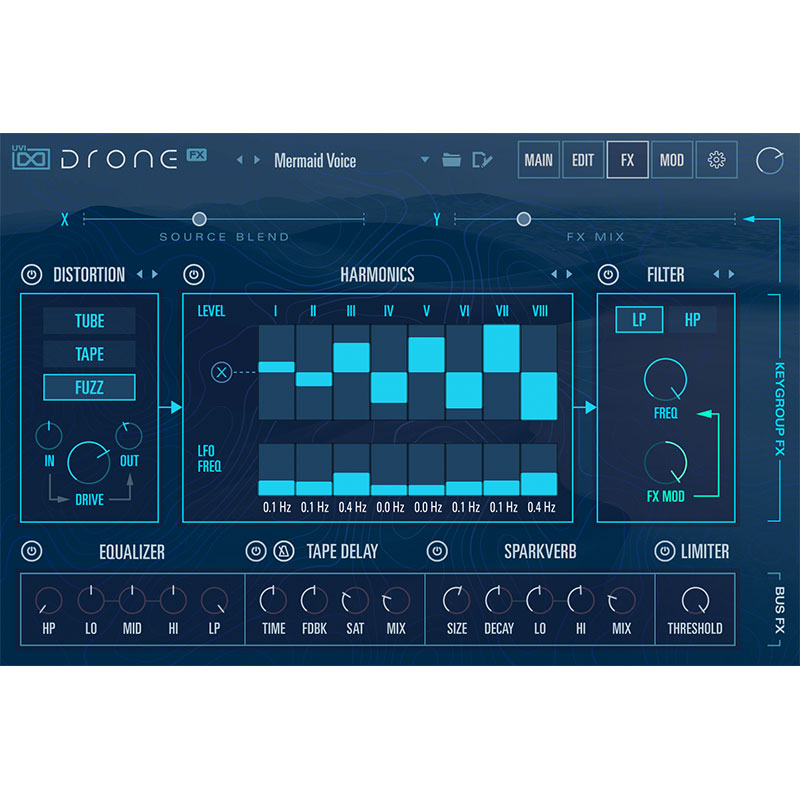Click the master volume knob in header
The image size is (800, 800).
coord(769,161)
